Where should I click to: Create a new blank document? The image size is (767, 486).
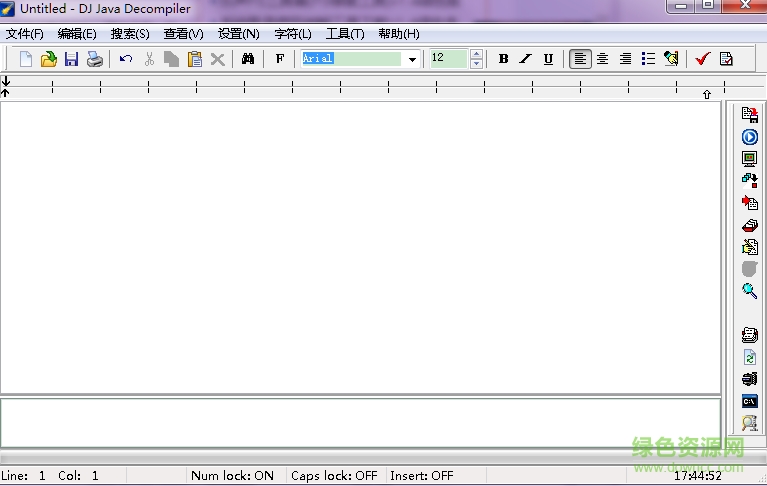point(26,59)
